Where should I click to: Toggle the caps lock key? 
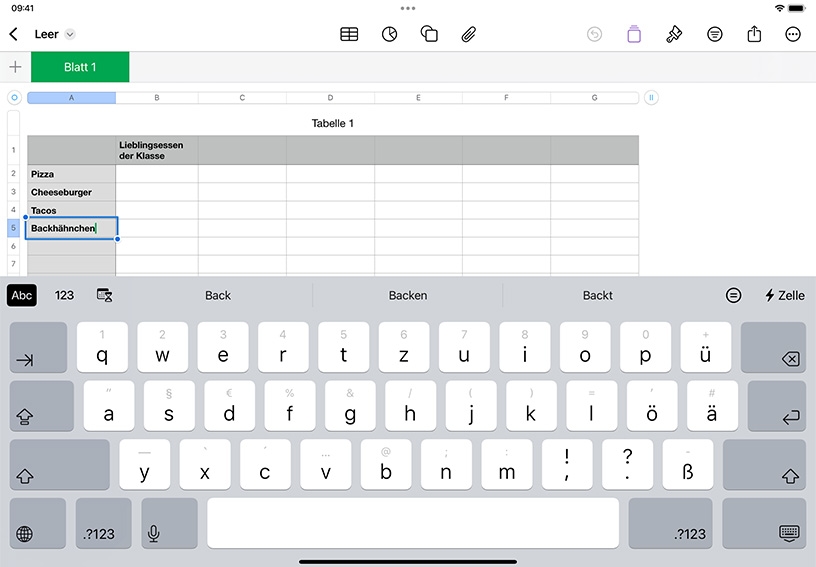pos(42,406)
